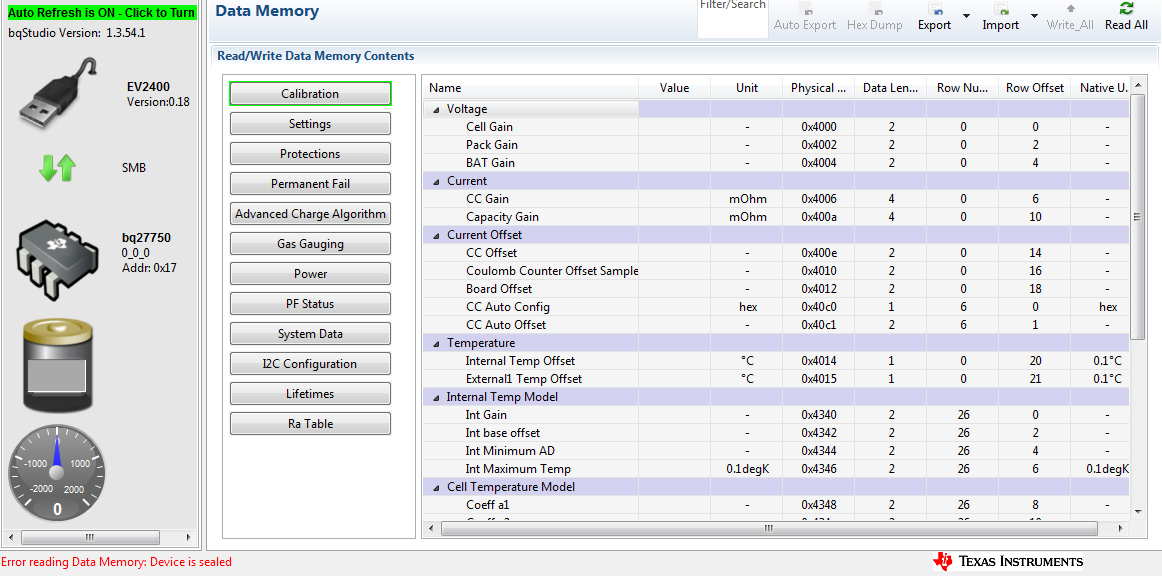Click the Device is sealed error message
The image size is (1162, 576).
[x=116, y=562]
